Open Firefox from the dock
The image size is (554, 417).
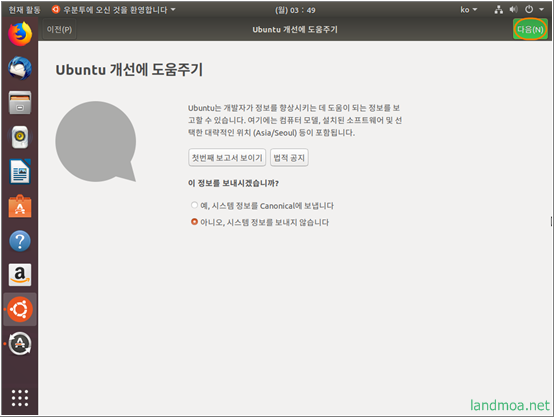click(20, 34)
